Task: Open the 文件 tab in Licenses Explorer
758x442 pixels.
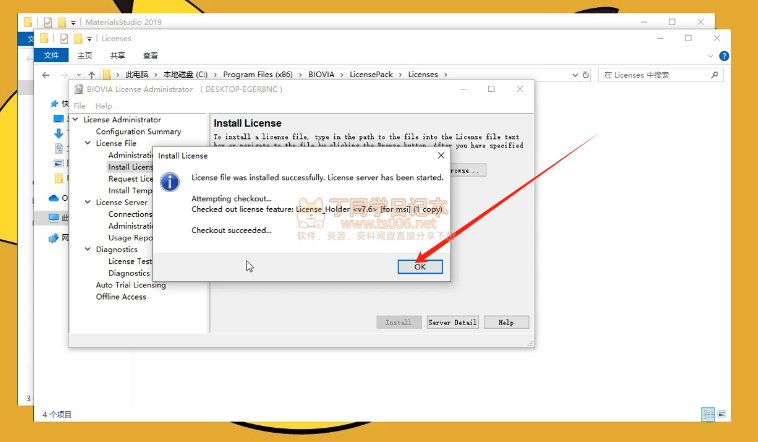Action: 51,55
